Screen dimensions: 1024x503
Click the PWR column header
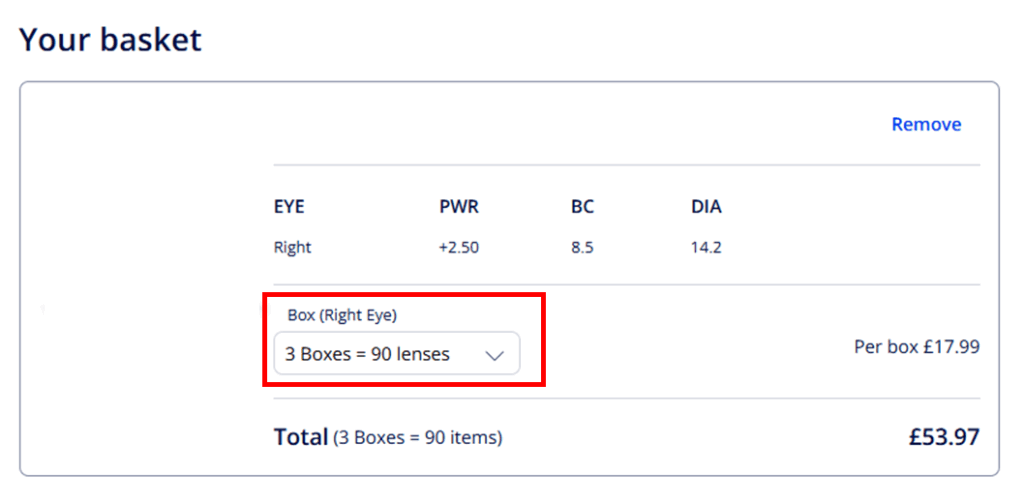(x=459, y=208)
